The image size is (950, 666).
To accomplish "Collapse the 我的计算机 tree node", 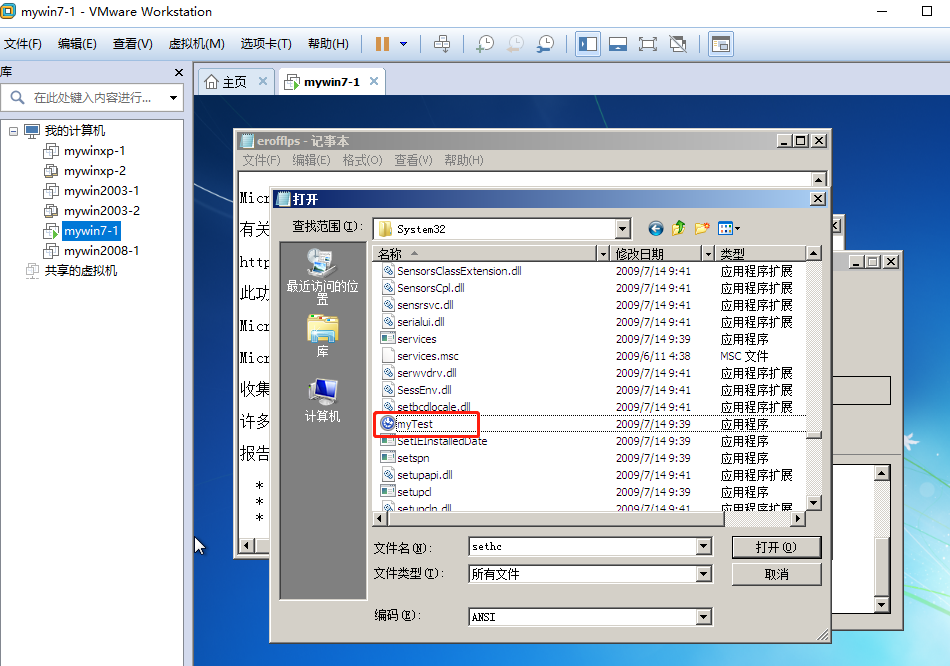I will point(13,131).
